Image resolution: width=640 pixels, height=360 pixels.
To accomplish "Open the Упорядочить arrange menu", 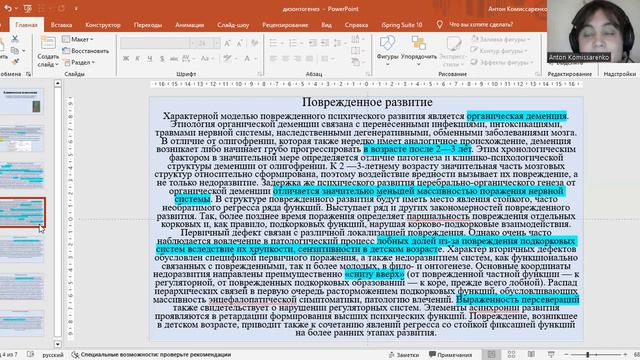I will click(419, 51).
